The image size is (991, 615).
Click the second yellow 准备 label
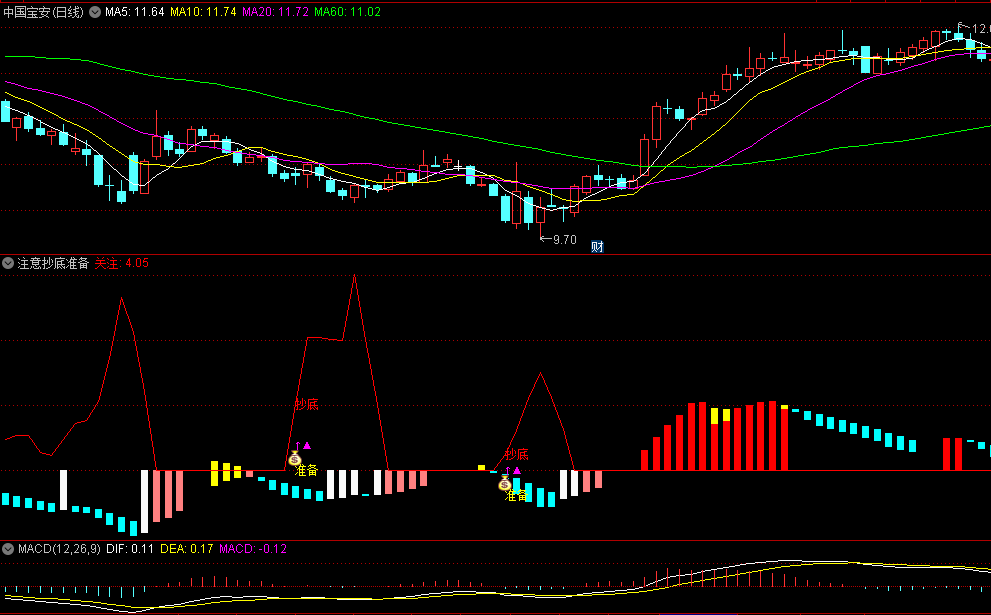tap(516, 496)
